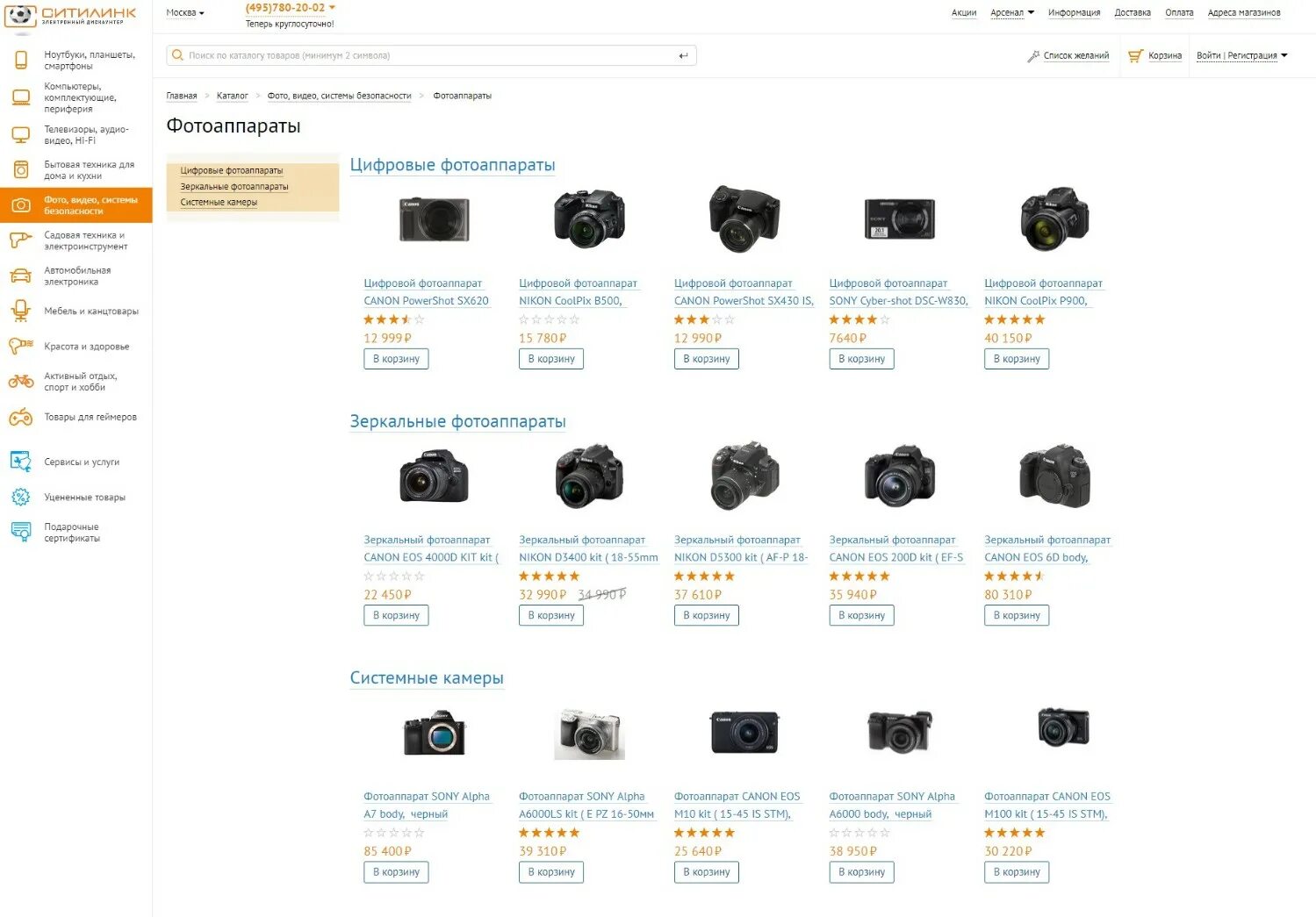Open the Информация menu item
The image size is (1316, 917).
(1074, 13)
